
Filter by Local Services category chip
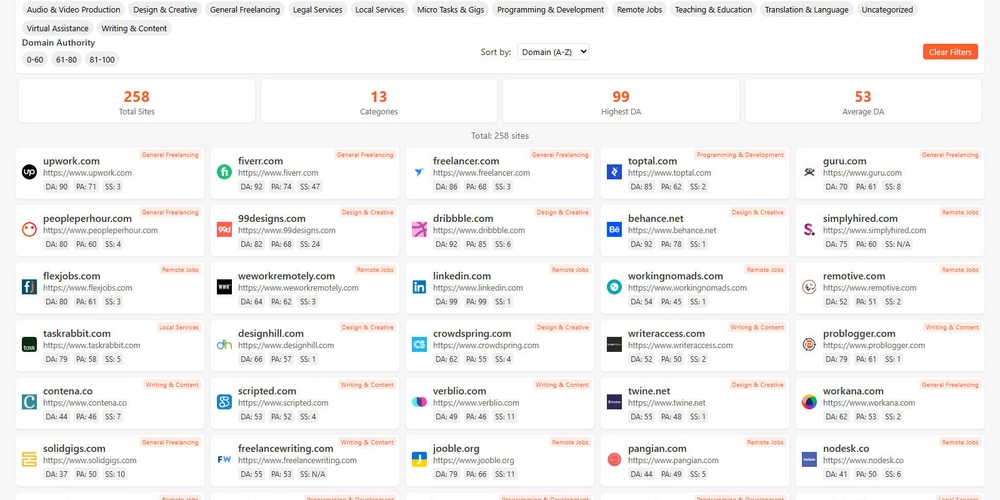click(379, 10)
